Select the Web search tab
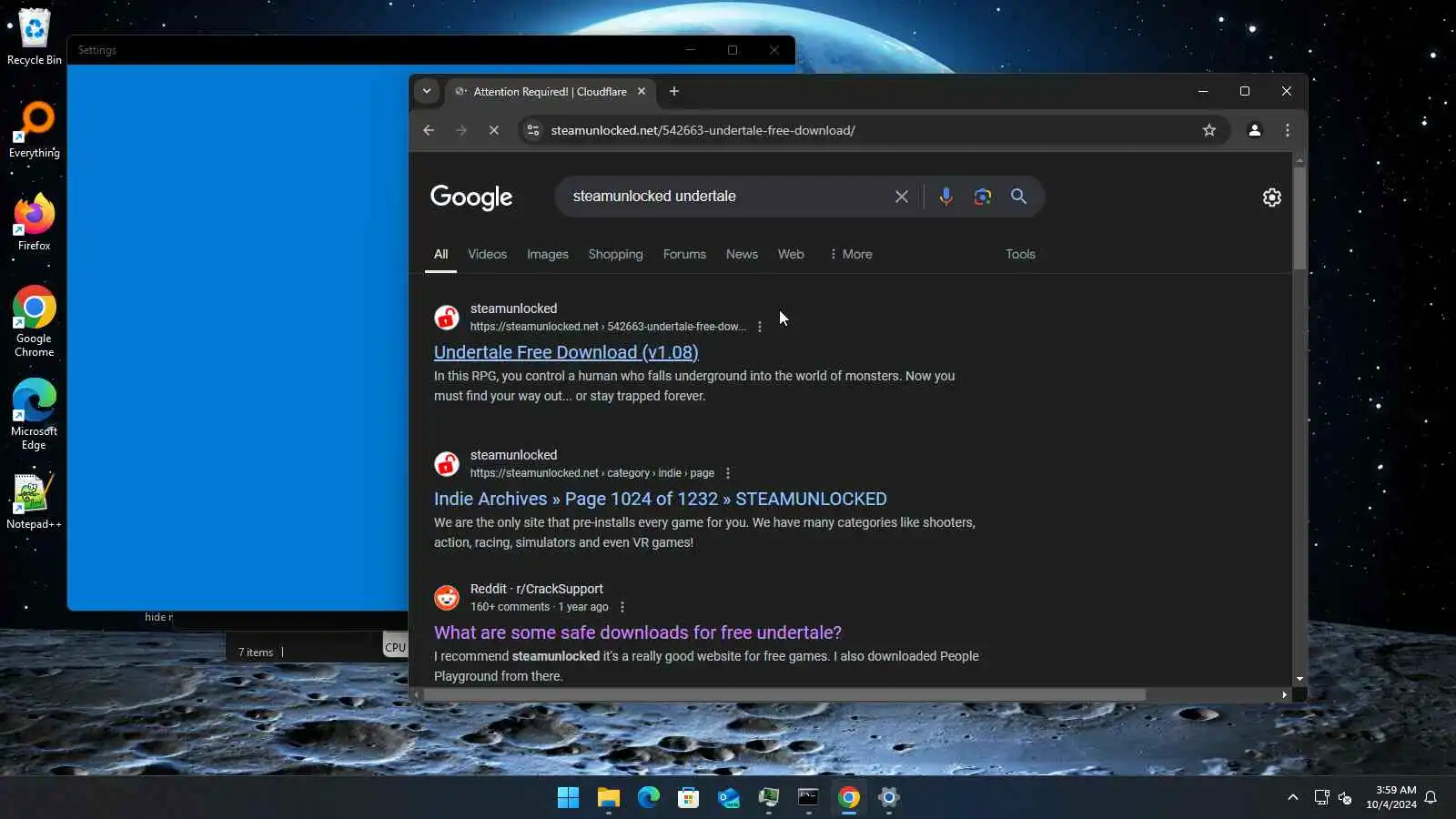 click(x=791, y=254)
